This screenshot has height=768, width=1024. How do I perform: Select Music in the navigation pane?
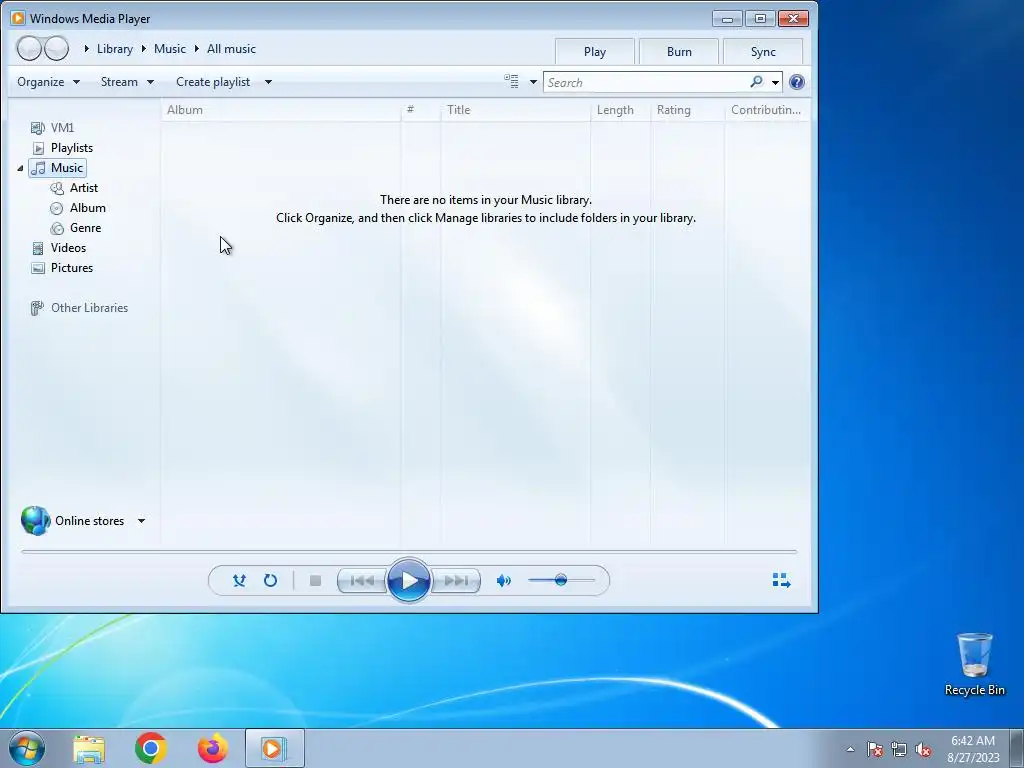pyautogui.click(x=57, y=168)
